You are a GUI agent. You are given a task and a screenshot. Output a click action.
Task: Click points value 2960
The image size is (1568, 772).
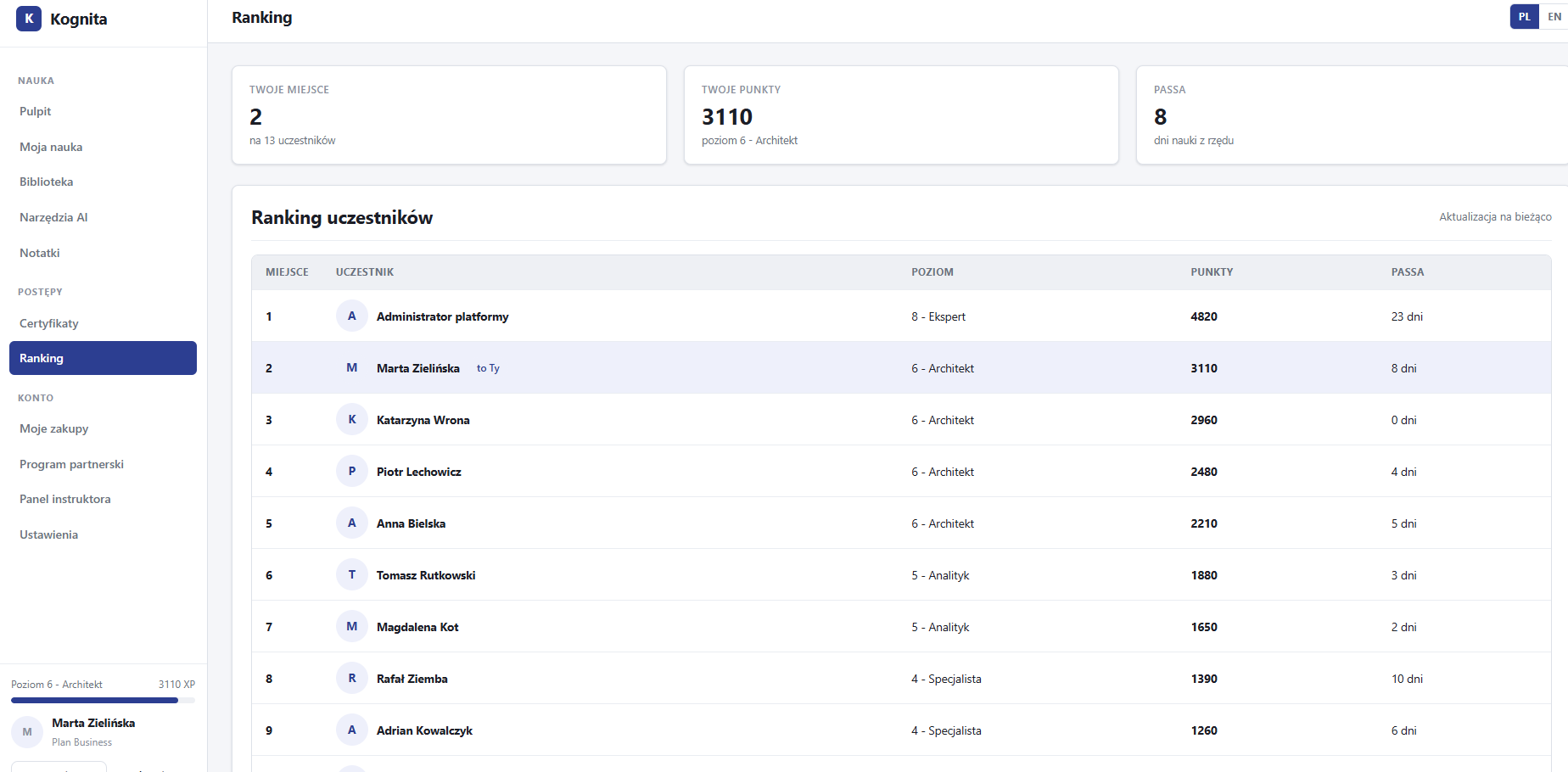pos(1204,420)
